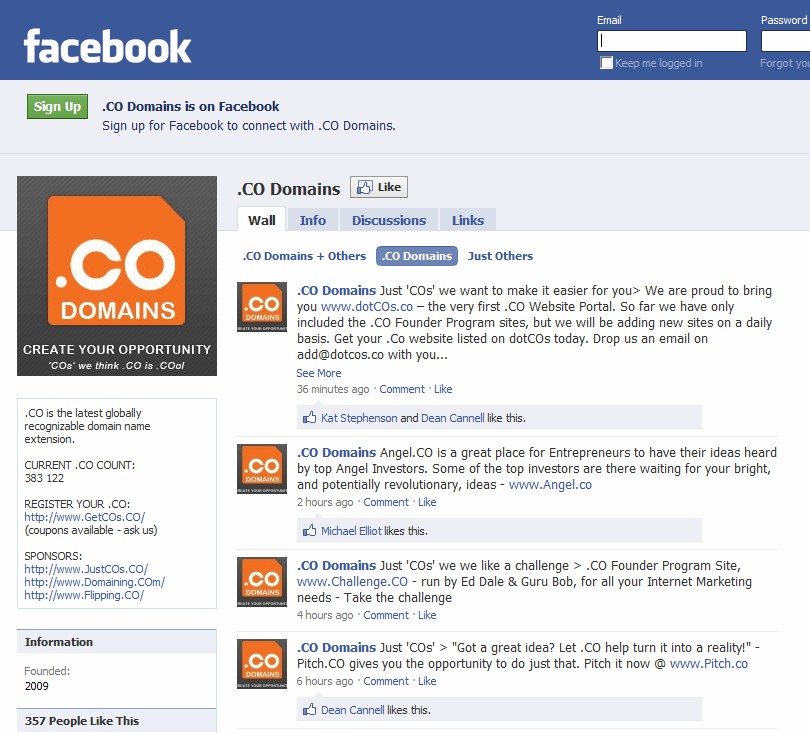
Task: Open the Discussions tab
Action: tap(389, 220)
